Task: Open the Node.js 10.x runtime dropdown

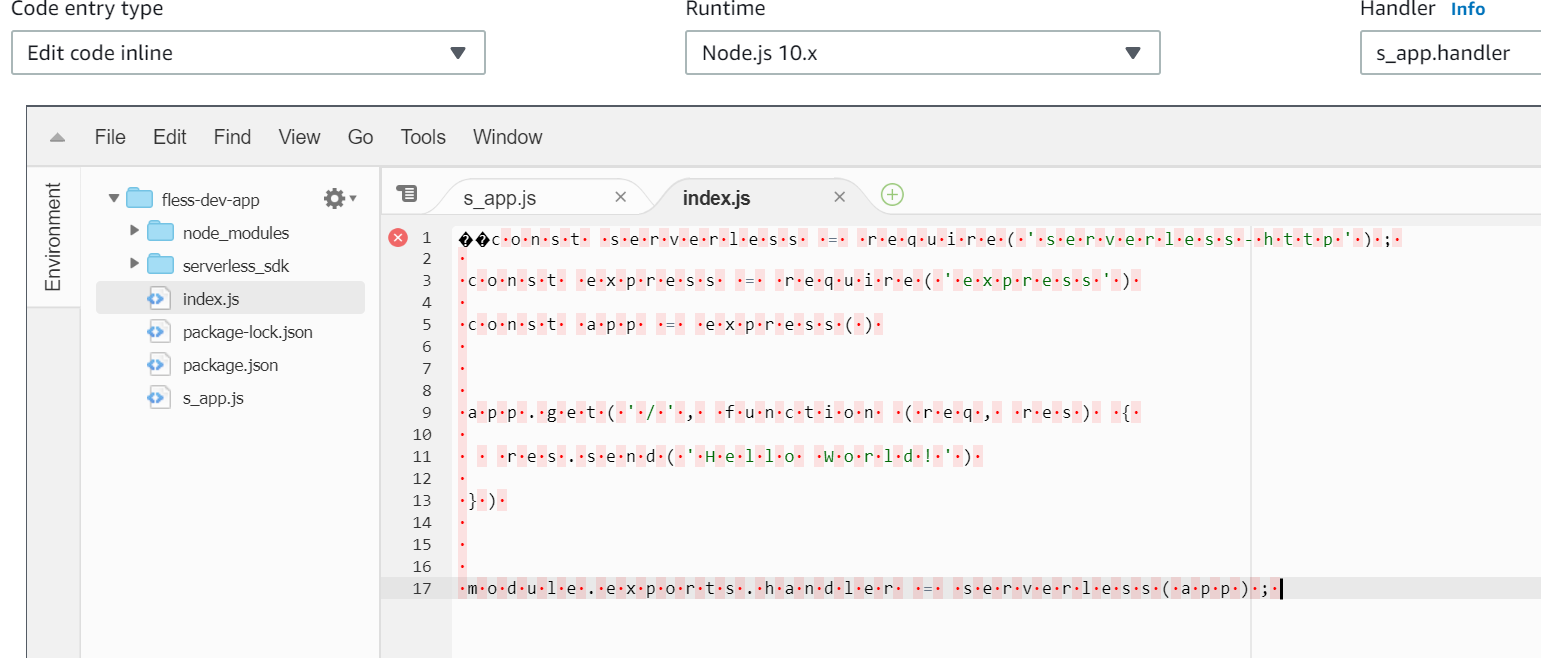Action: pos(922,53)
